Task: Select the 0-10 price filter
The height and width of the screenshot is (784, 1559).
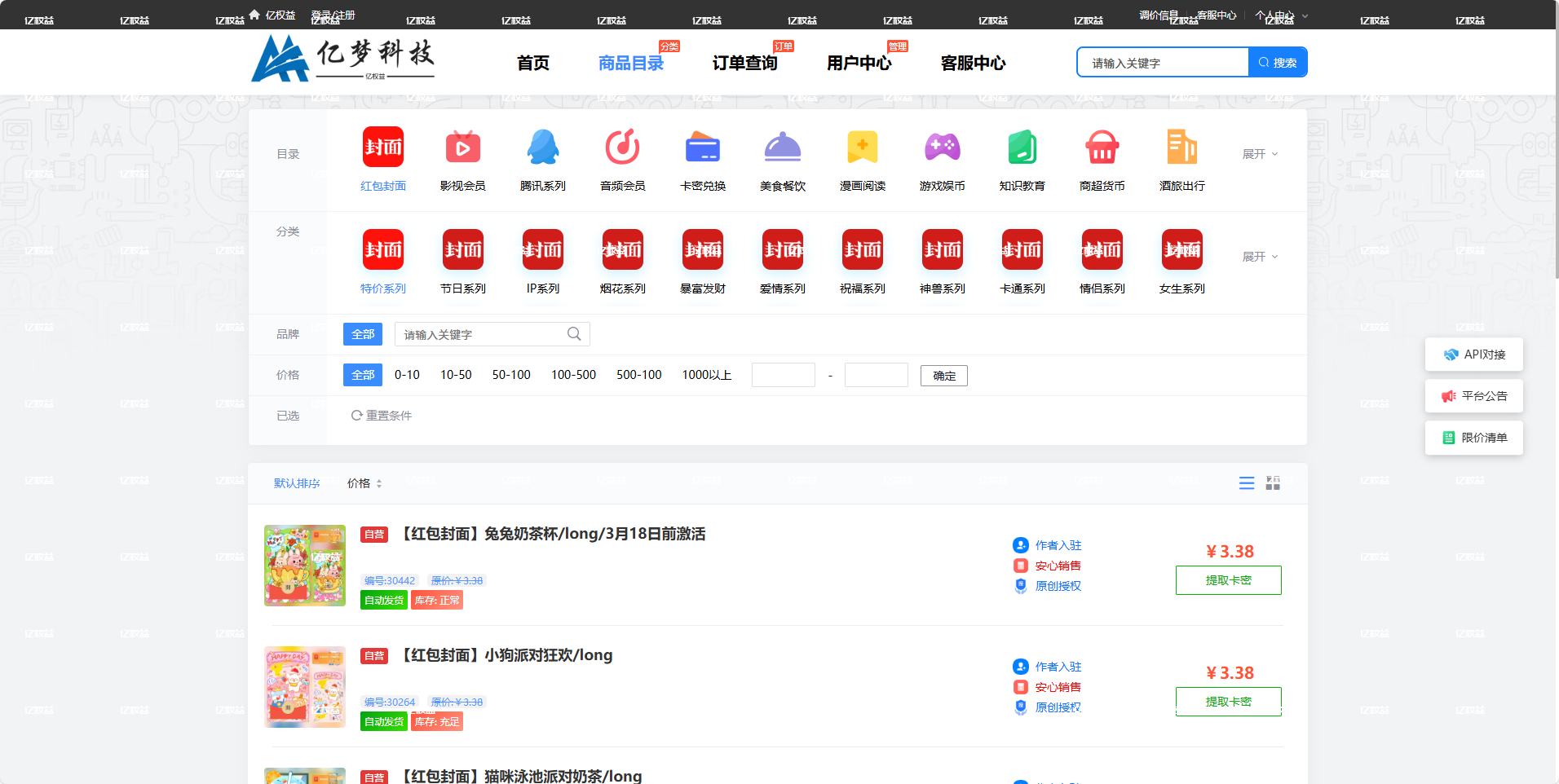Action: [x=406, y=375]
